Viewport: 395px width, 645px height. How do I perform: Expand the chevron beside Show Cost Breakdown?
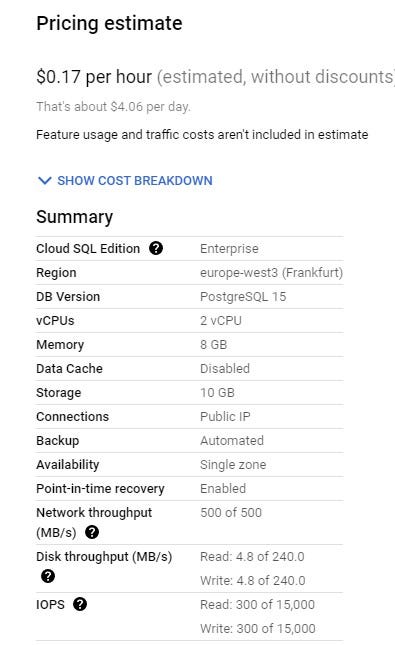click(x=44, y=181)
